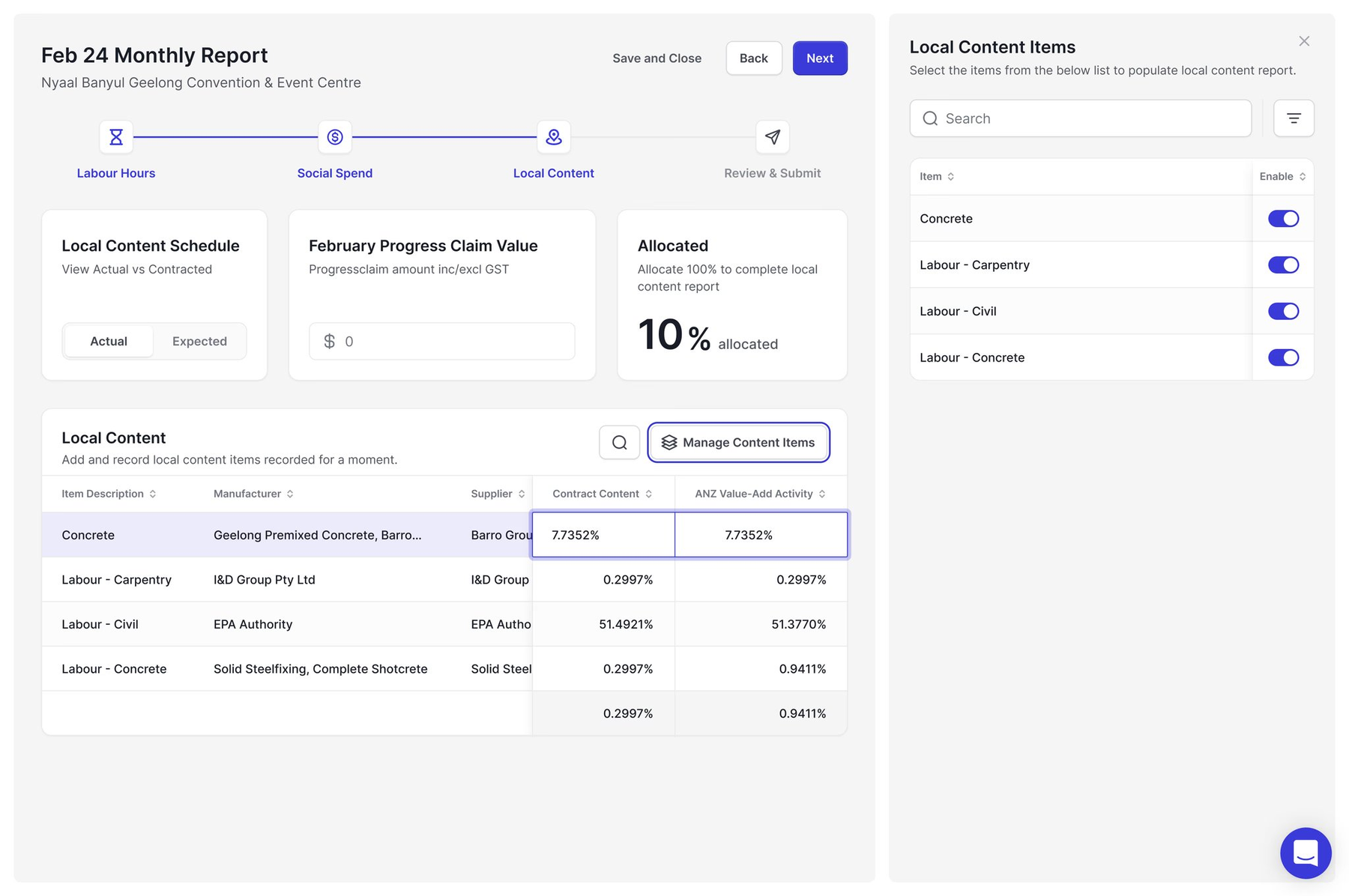Open the Local Content table search icon
Viewport: 1349px width, 896px height.
[x=620, y=443]
